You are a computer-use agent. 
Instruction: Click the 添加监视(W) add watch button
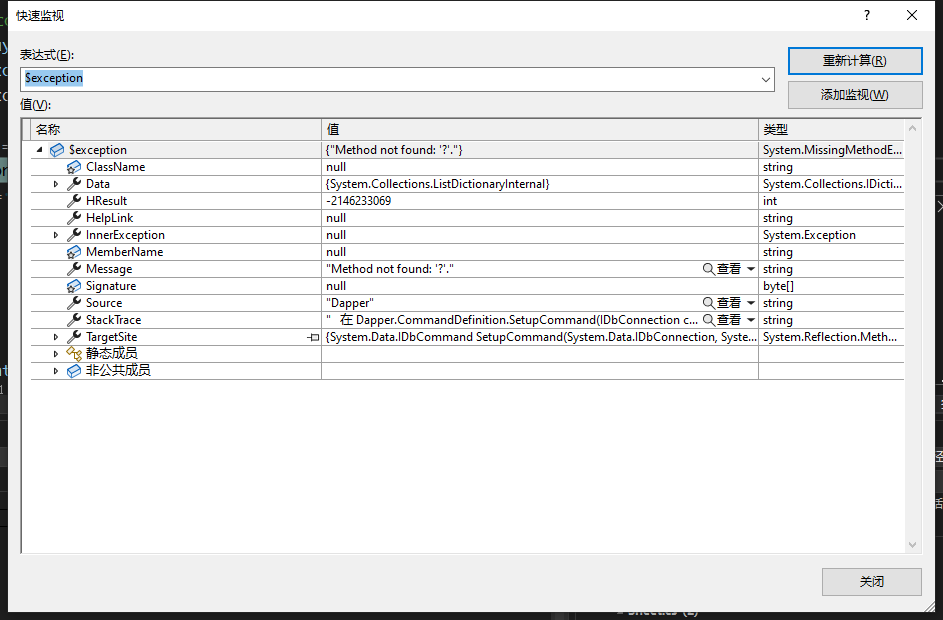[855, 94]
